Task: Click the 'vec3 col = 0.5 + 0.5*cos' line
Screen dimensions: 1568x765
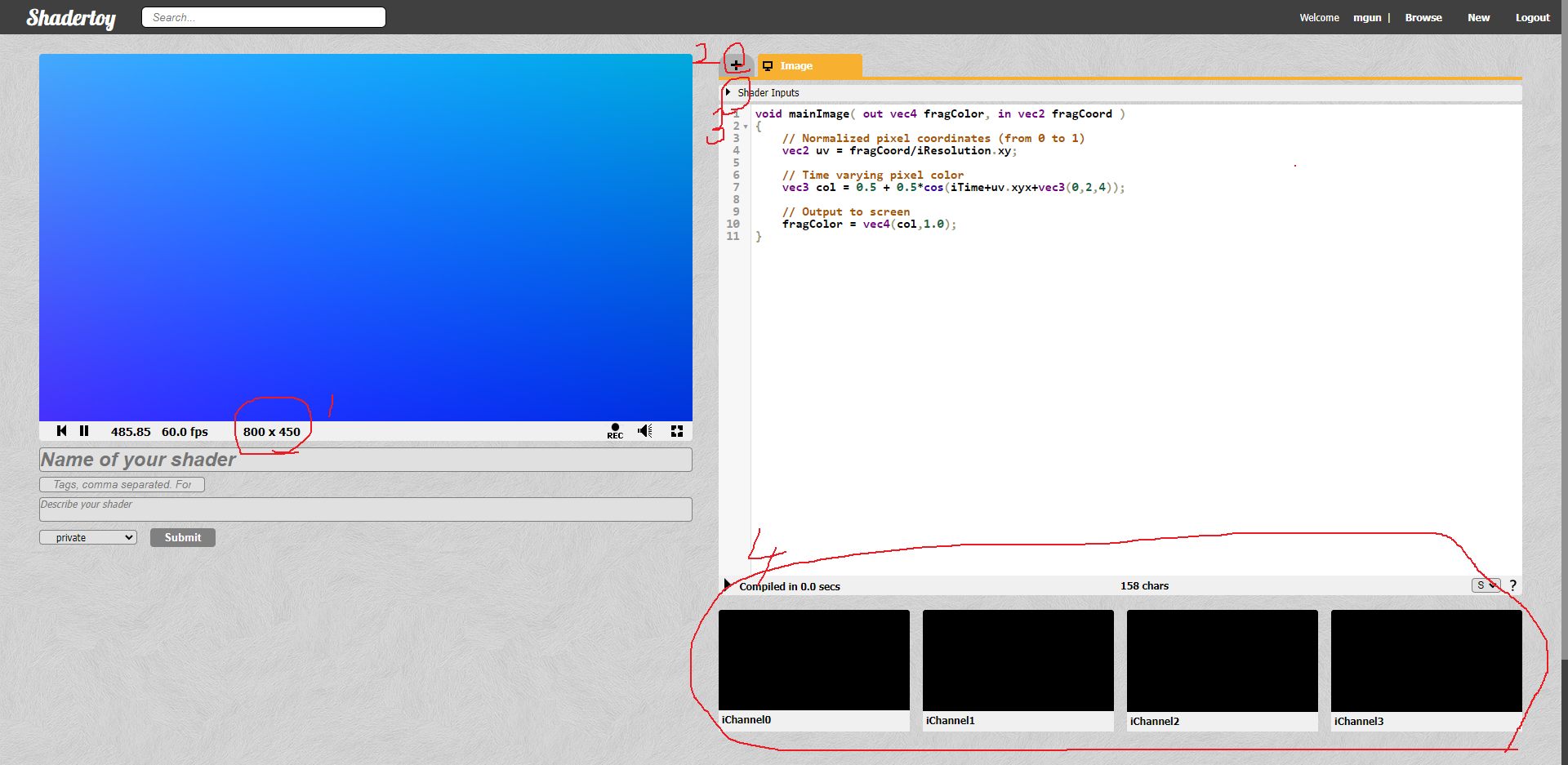Action: (x=953, y=188)
